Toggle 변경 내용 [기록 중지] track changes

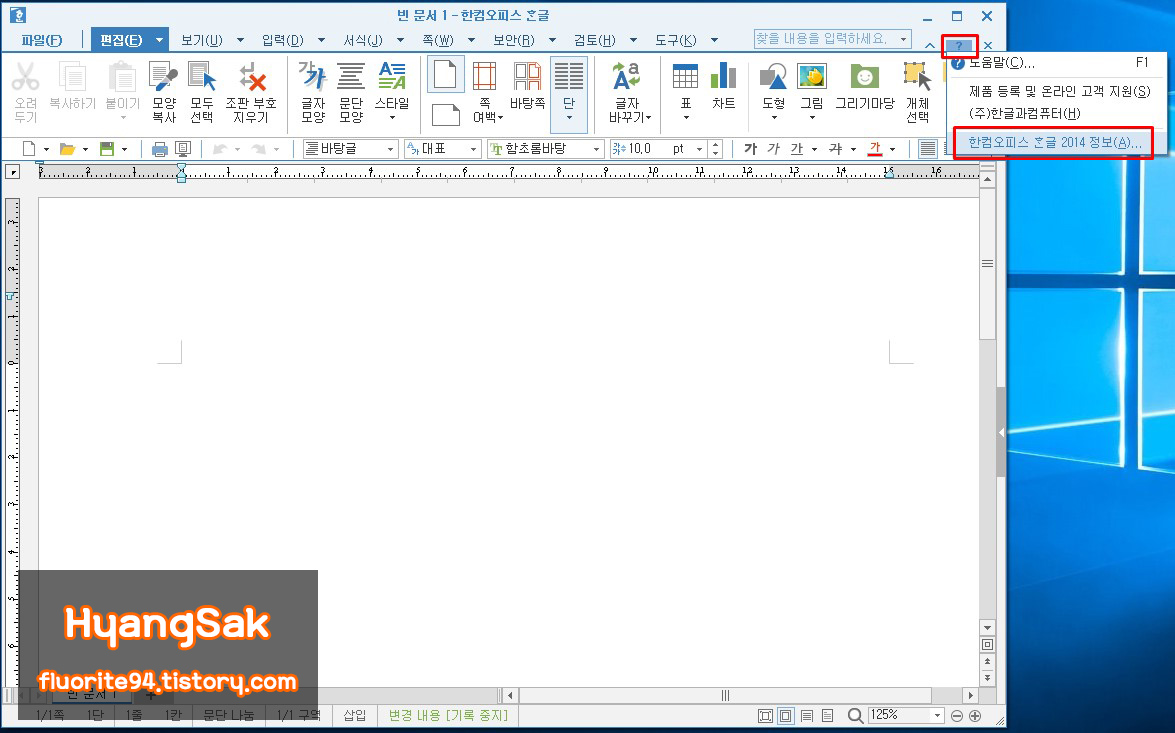(448, 716)
